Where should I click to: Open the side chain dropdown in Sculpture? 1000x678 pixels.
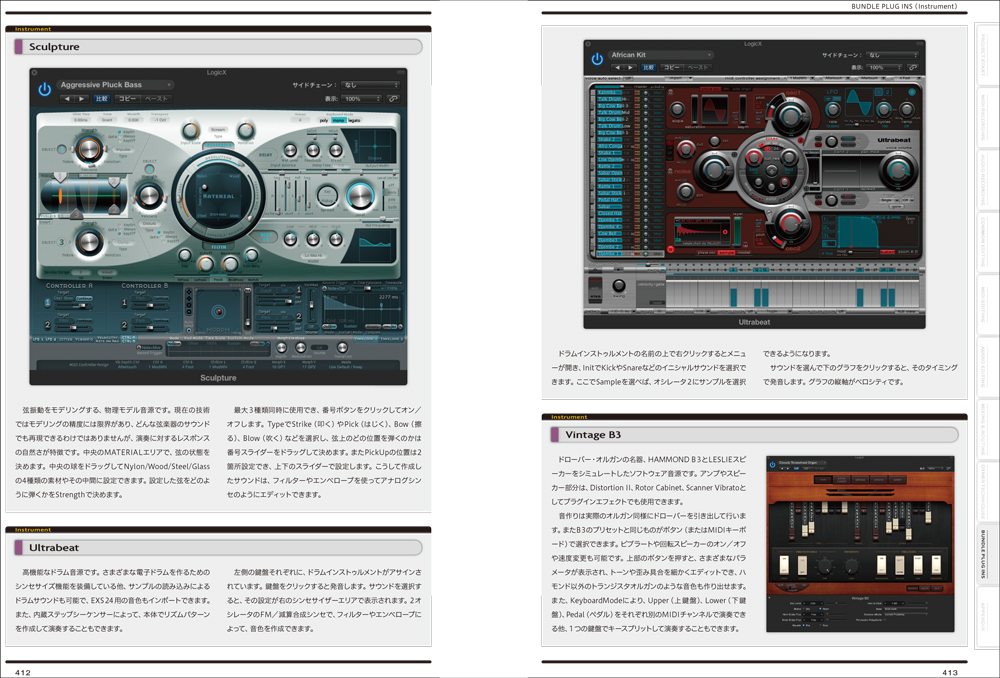[x=369, y=85]
